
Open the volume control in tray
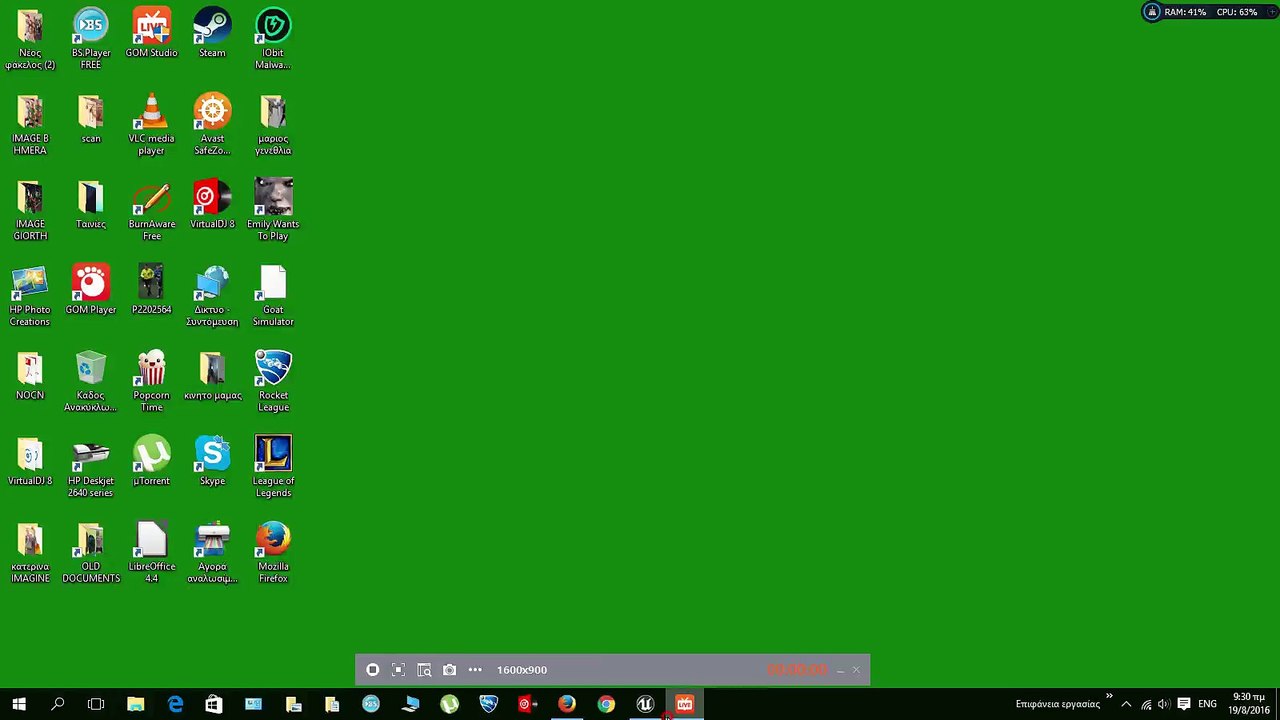tap(1164, 704)
